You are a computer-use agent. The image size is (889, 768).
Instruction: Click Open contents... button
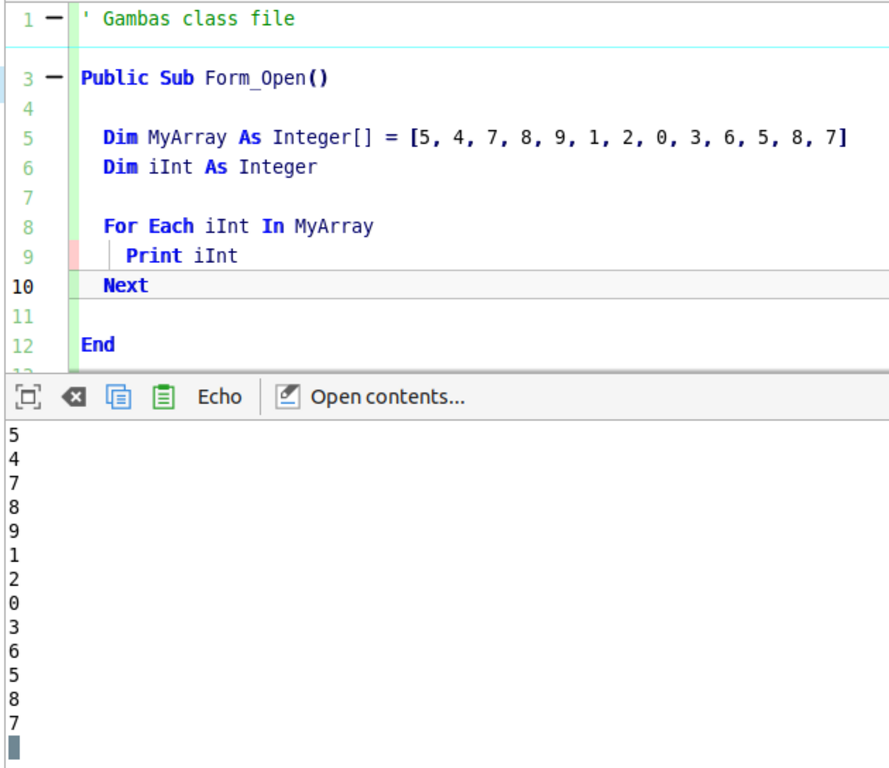pos(370,397)
